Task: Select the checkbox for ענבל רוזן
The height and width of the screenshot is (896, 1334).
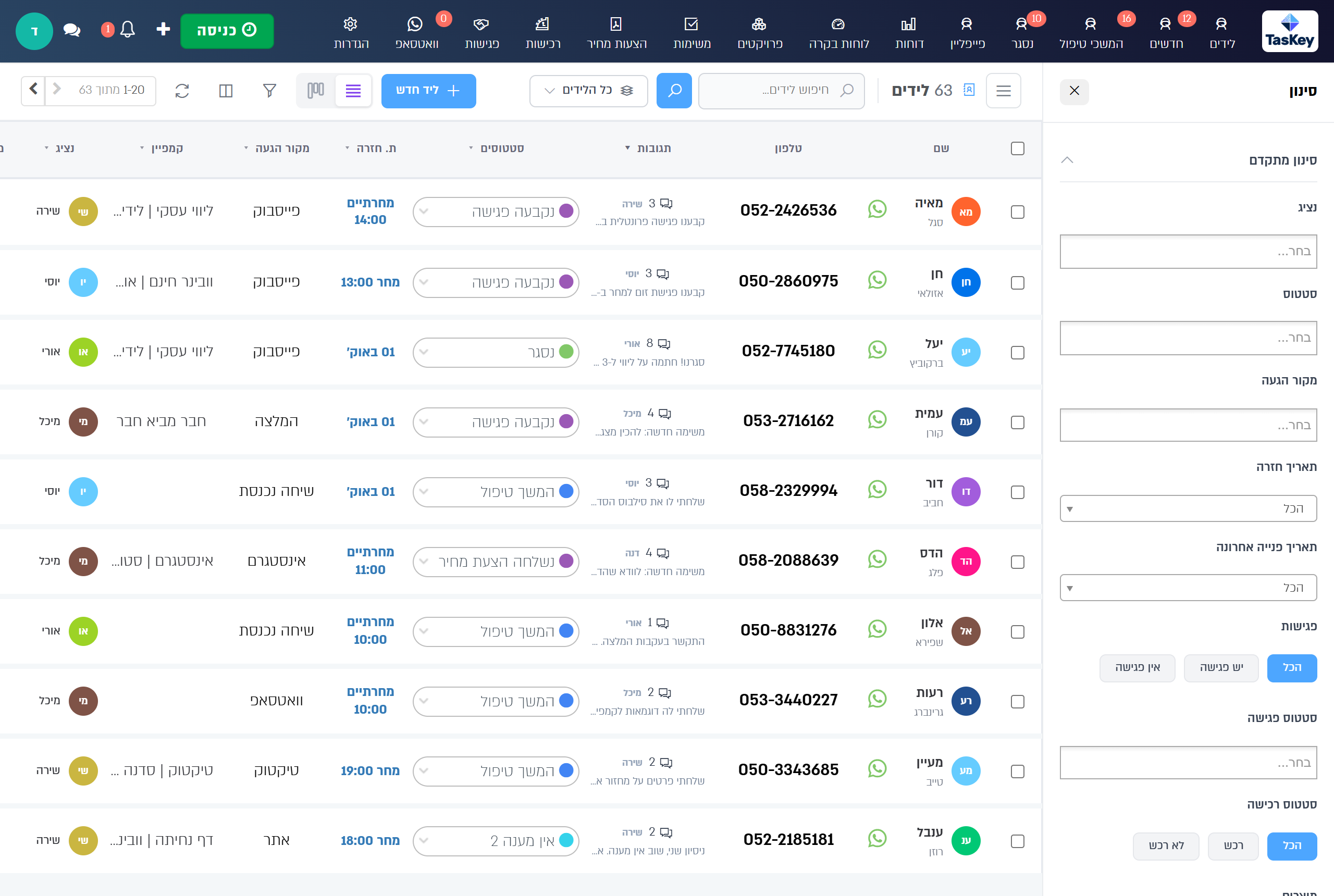Action: tap(1017, 841)
